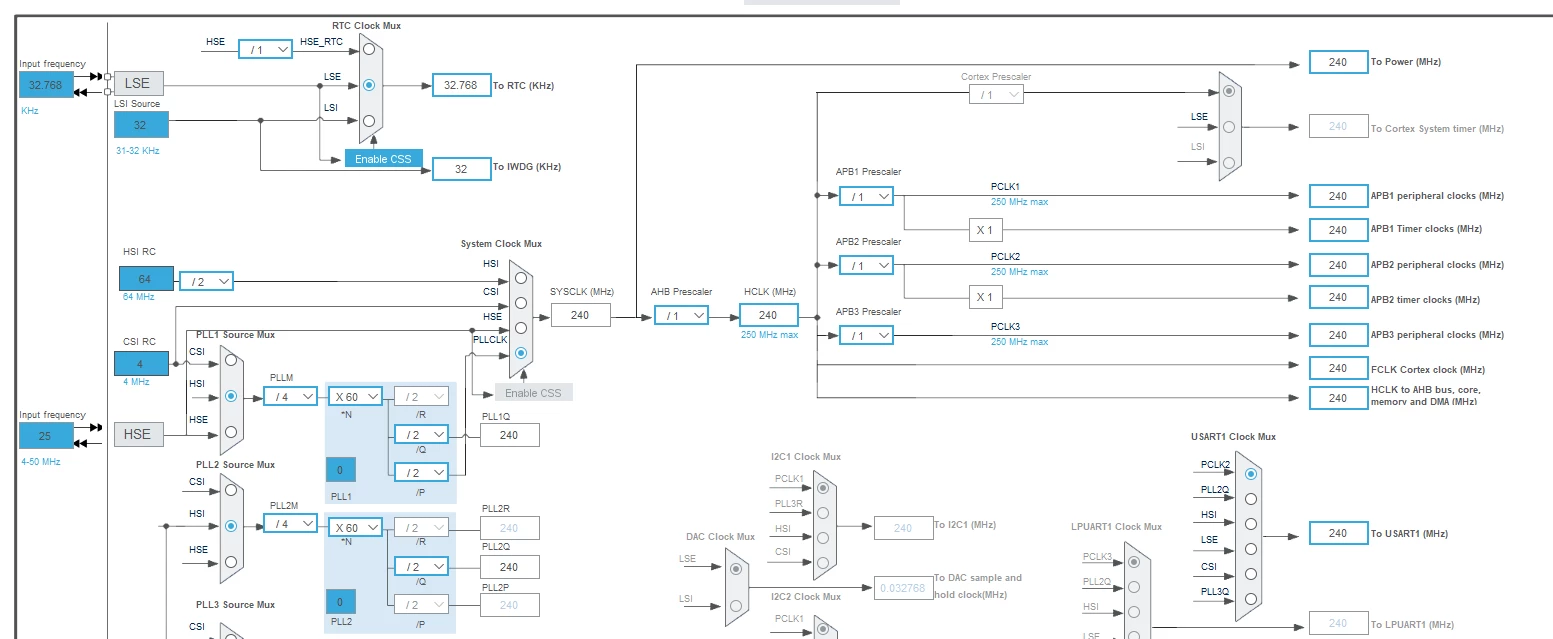Select HSE_RTC input in RTC Clock Mux
The image size is (1553, 639).
[x=369, y=49]
